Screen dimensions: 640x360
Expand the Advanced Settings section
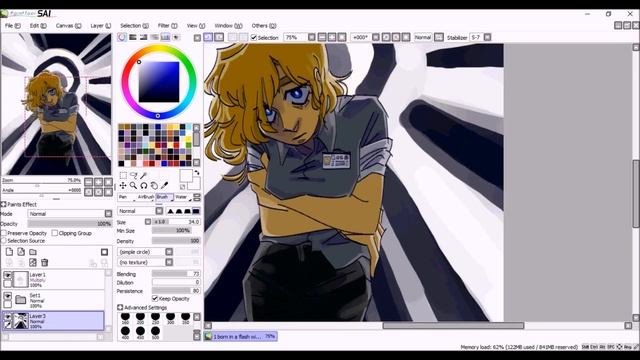(120, 307)
